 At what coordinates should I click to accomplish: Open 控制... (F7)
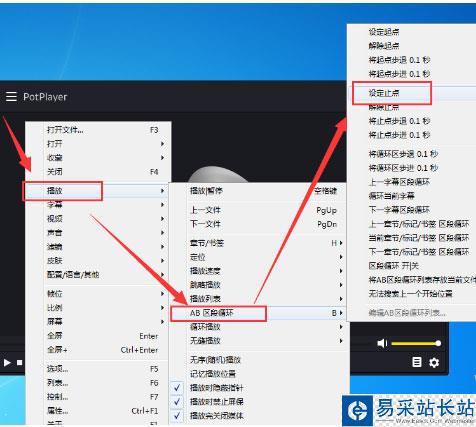pyautogui.click(x=98, y=397)
